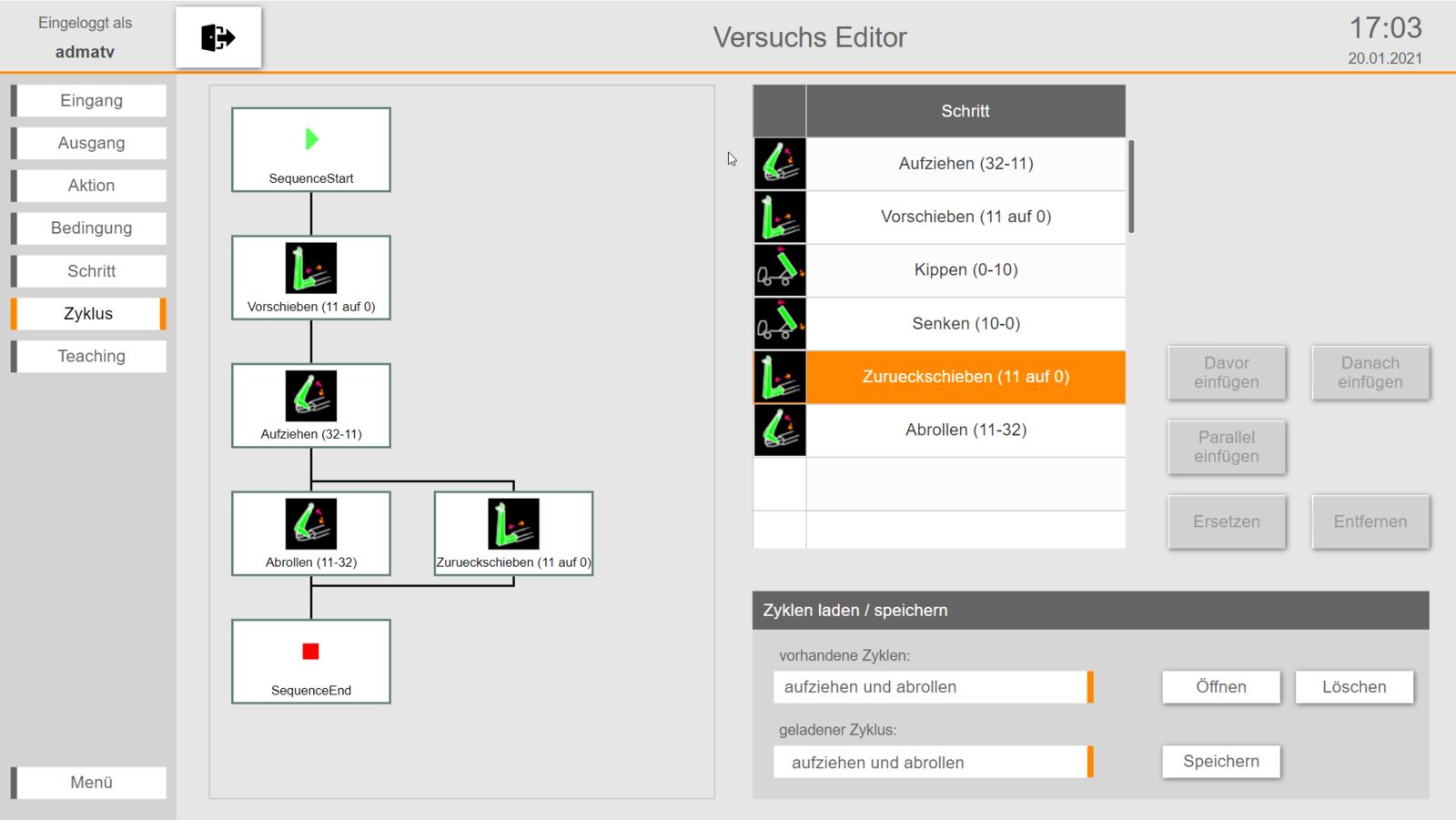Screen dimensions: 1456x820
Task: Delete cycle using the Löschen button
Action: pyautogui.click(x=1354, y=687)
